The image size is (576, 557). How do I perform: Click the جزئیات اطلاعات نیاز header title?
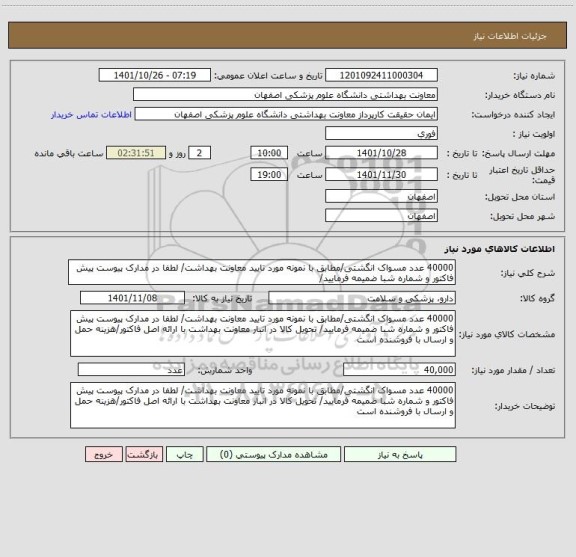[510, 36]
